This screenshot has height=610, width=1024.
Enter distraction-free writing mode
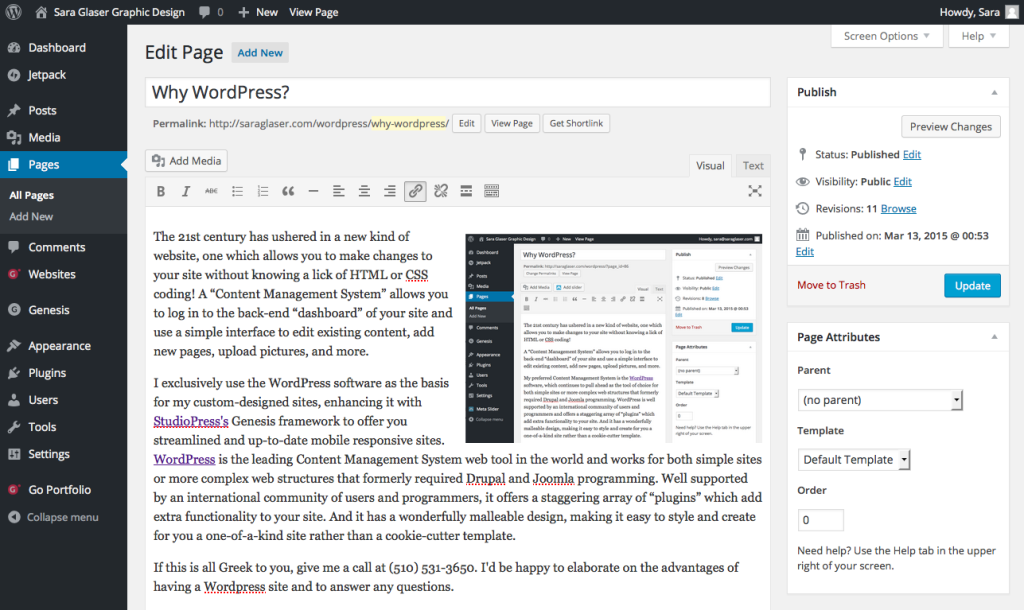(x=755, y=191)
